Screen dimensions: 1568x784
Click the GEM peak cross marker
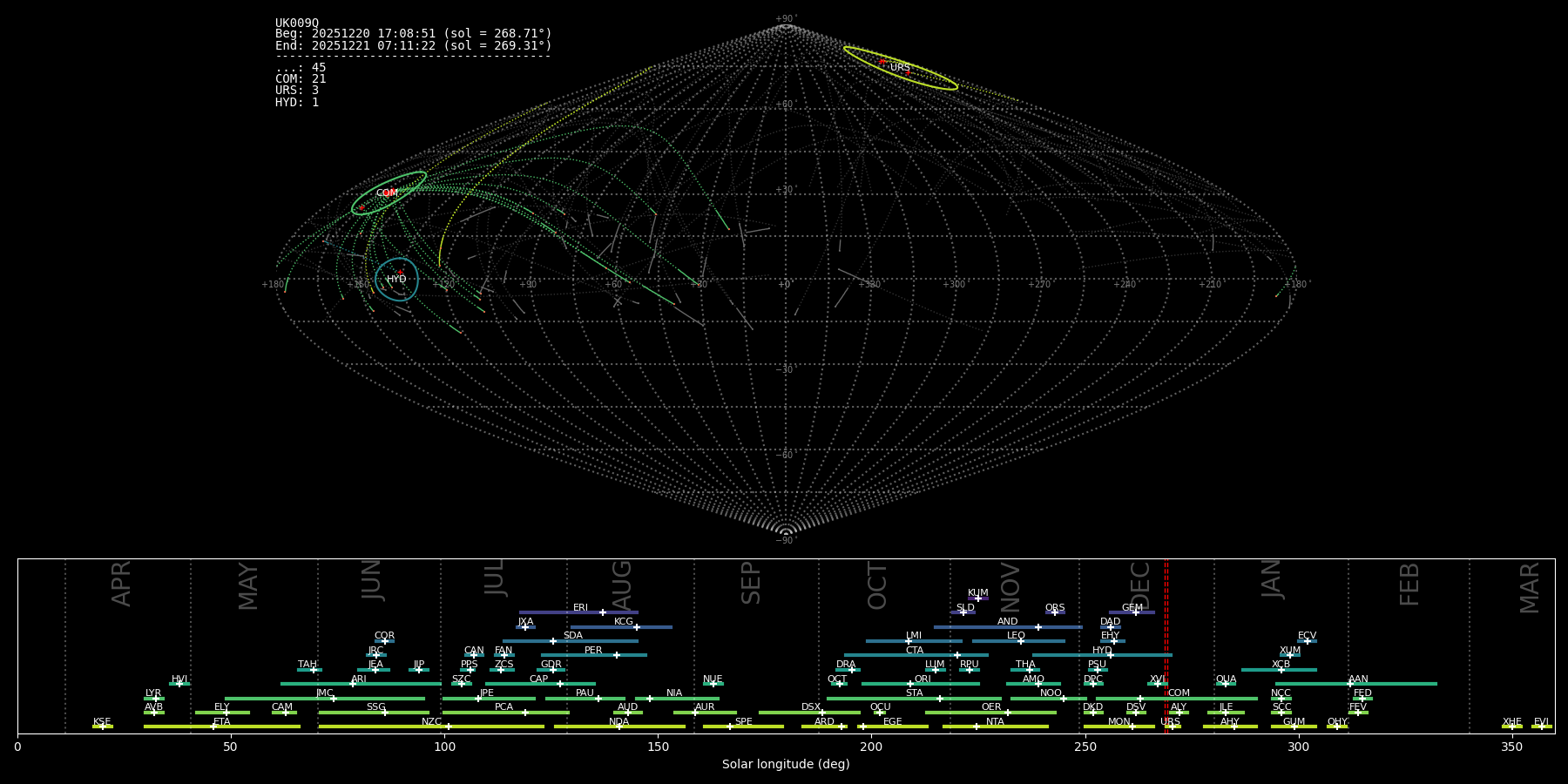1135,612
